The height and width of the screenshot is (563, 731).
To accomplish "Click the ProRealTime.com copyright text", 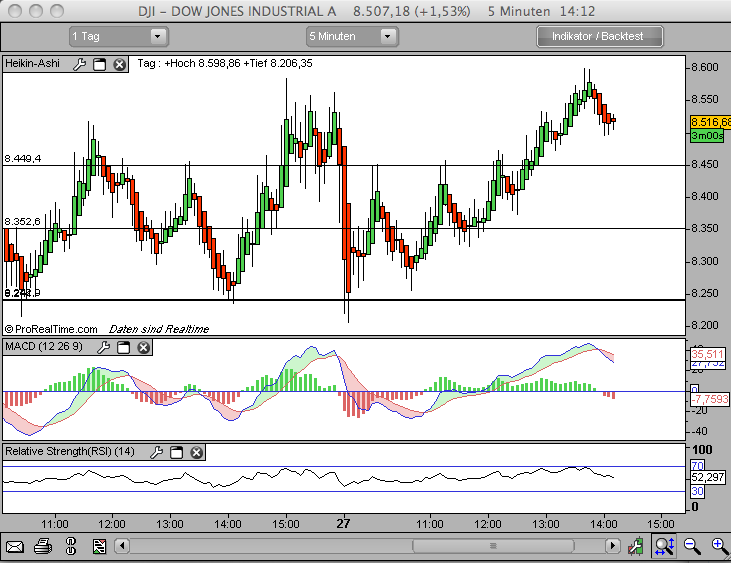I will 51,329.
